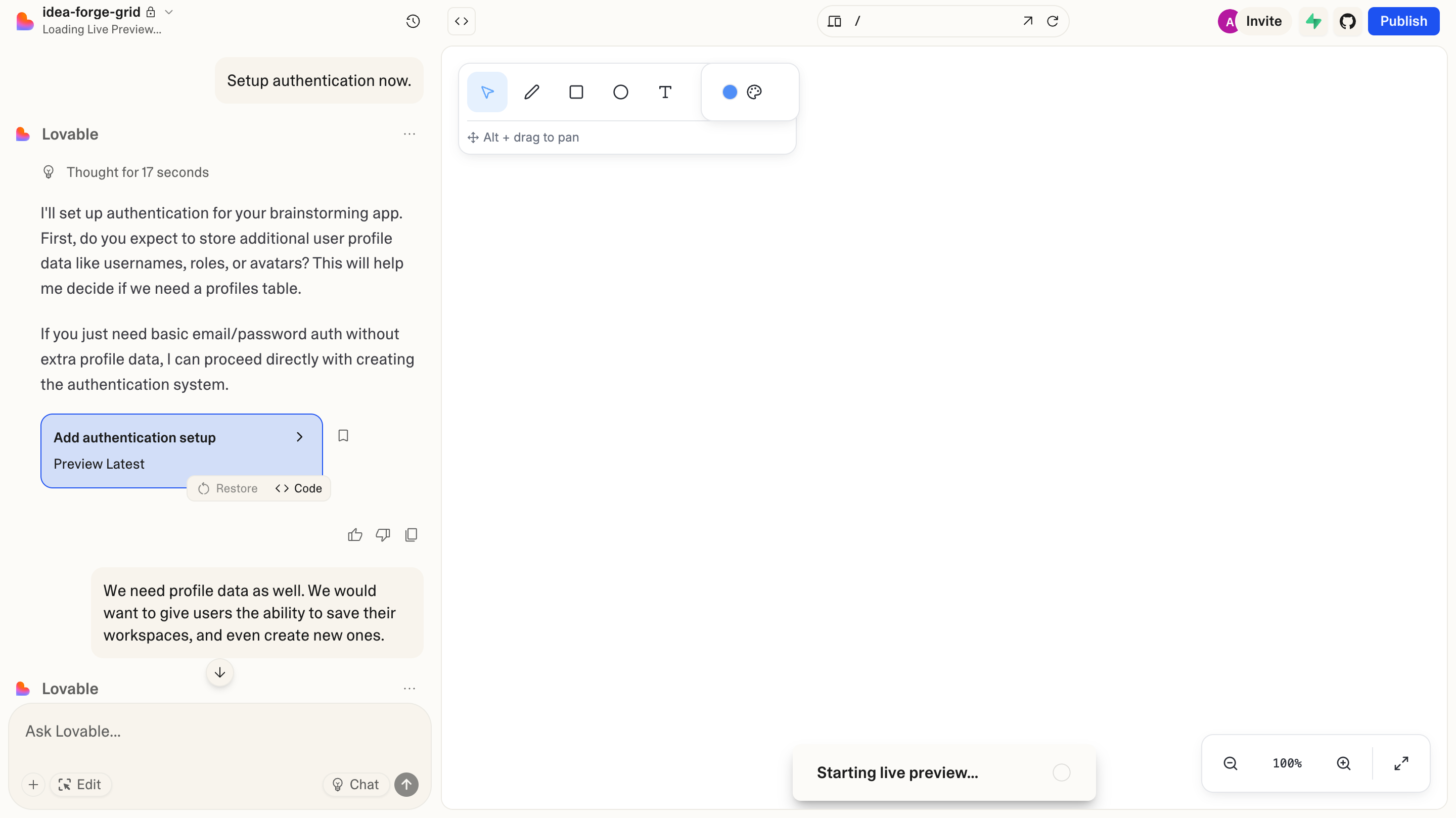This screenshot has width=1456, height=818.
Task: Expand the idea-forge-grid project dropdown
Action: 168,12
